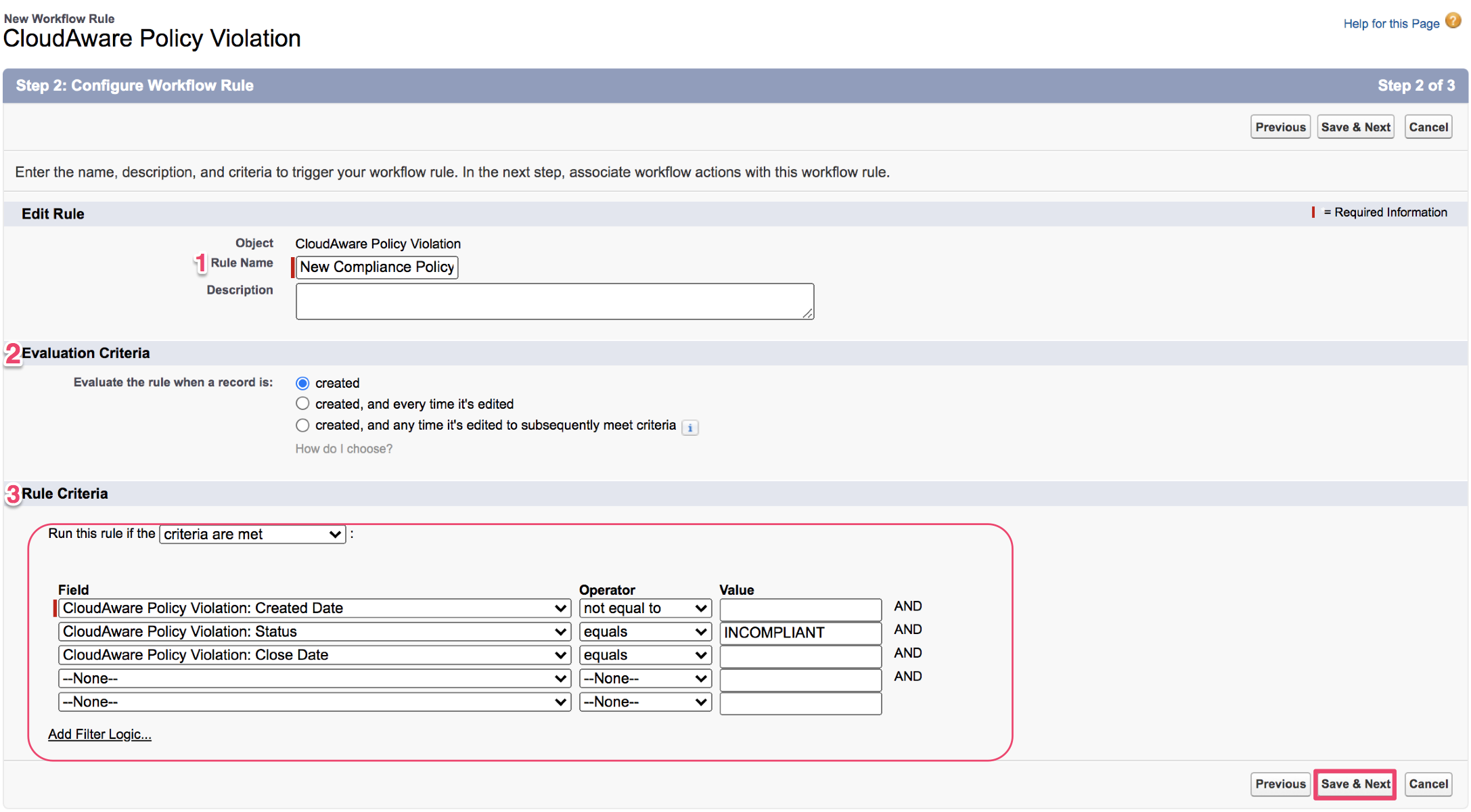1471x812 pixels.
Task: Click the orange help question mark icon
Action: [1453, 21]
